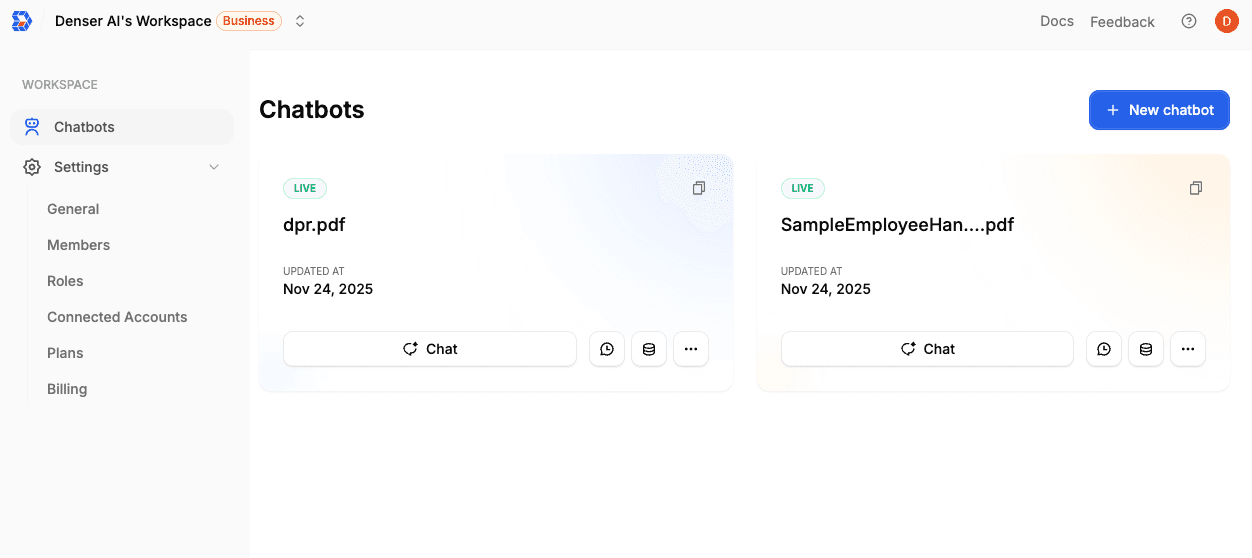The height and width of the screenshot is (558, 1252).
Task: Open the help question mark icon
Action: [1188, 21]
